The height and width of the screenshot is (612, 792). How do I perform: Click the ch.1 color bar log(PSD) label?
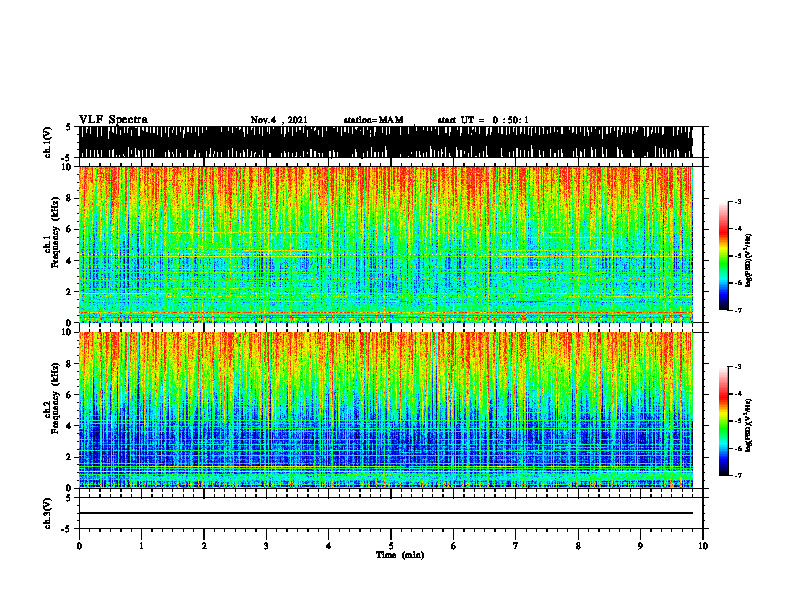point(749,260)
